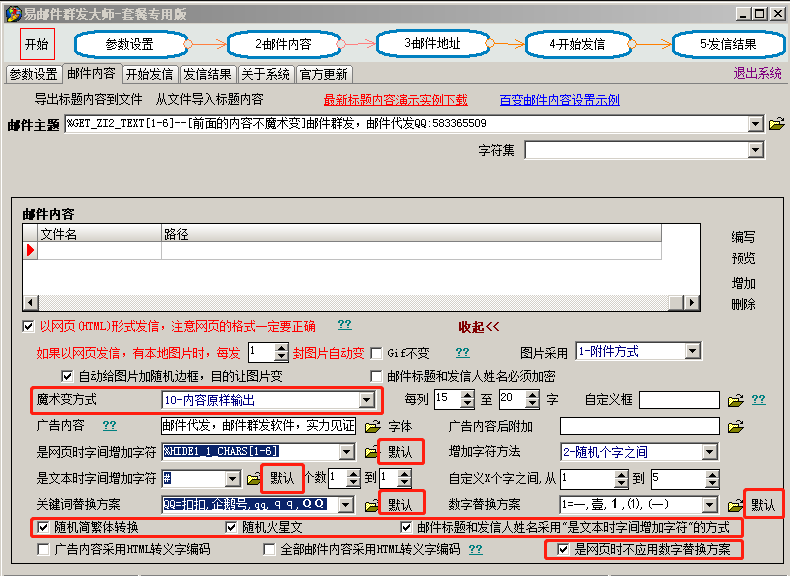Click 预览 to preview mail content

(743, 259)
